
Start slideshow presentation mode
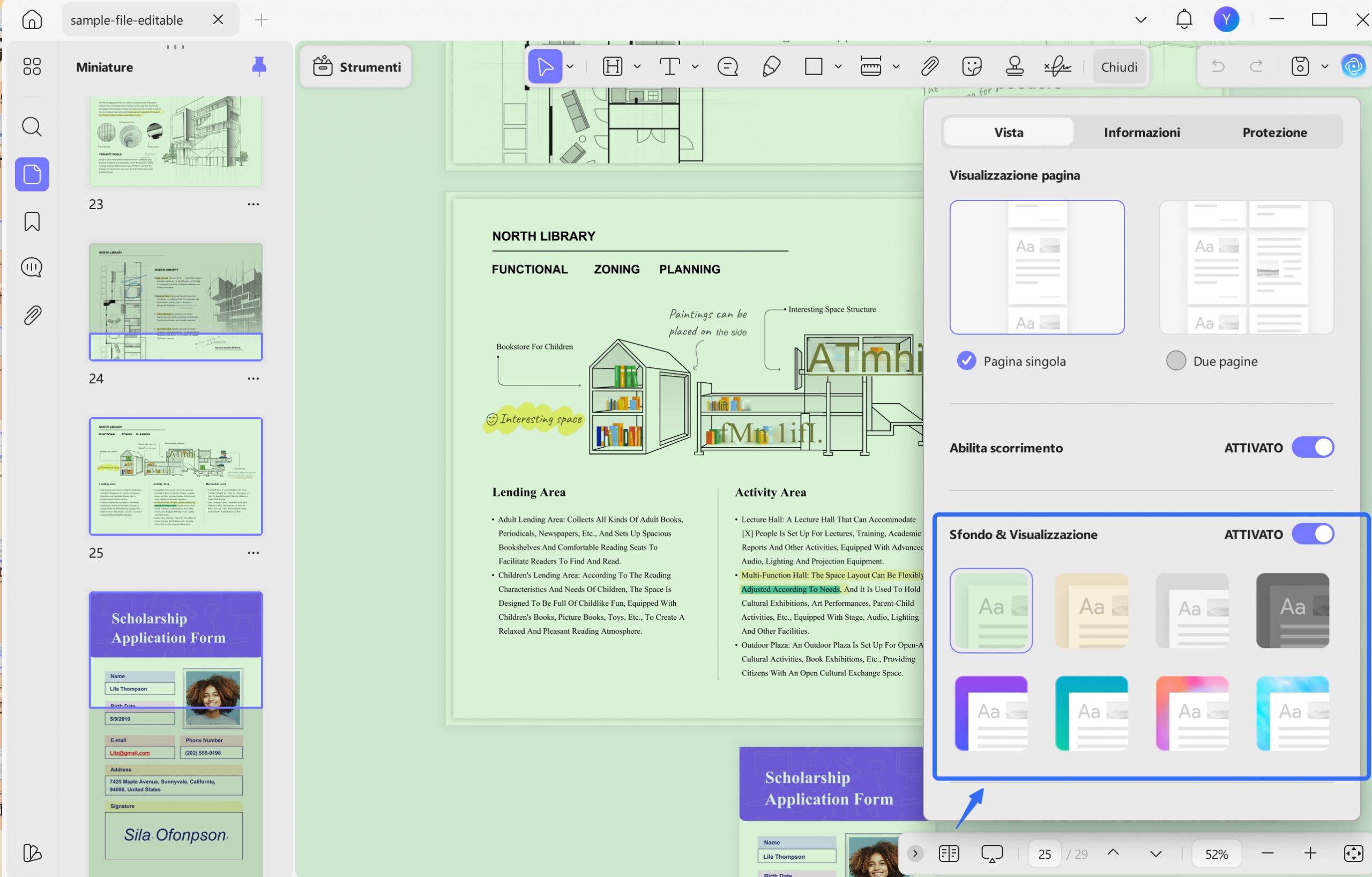click(x=992, y=853)
